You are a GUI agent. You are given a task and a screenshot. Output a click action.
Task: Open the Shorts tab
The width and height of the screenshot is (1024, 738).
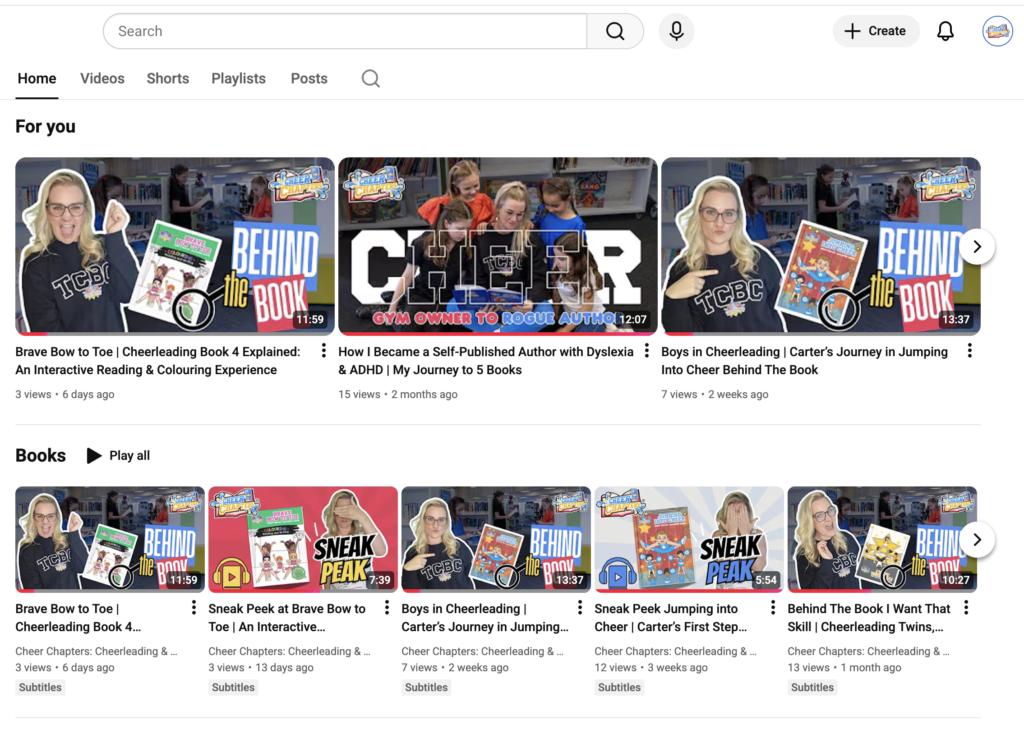click(x=167, y=79)
